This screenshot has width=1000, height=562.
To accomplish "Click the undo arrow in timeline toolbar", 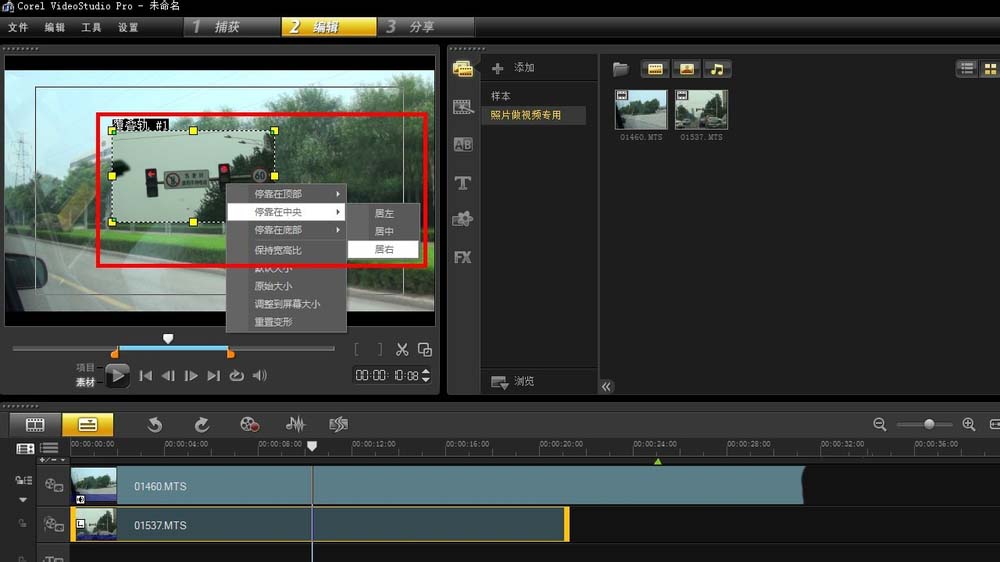I will [x=155, y=425].
